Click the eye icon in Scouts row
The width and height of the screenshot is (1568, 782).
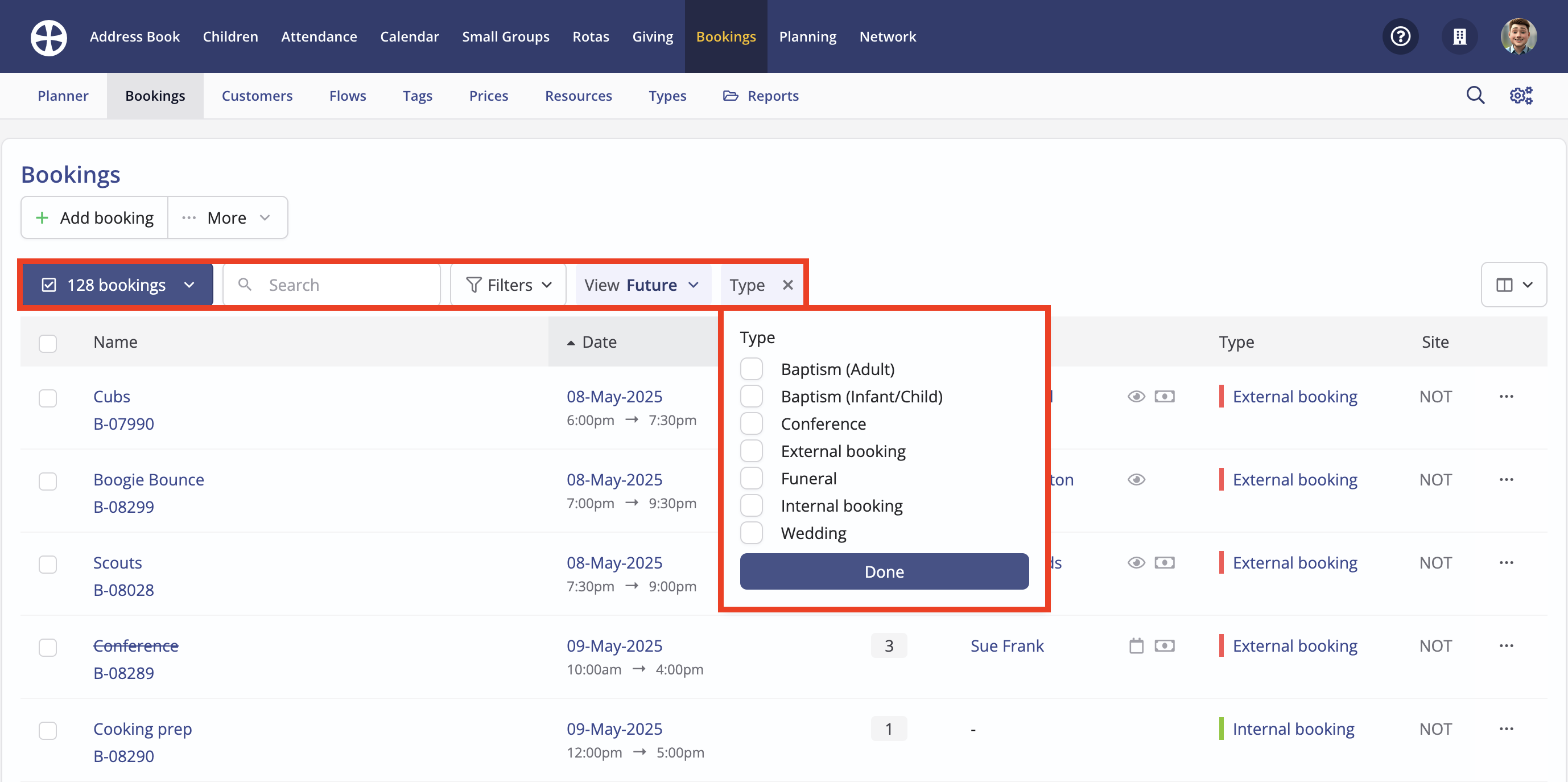click(1136, 563)
